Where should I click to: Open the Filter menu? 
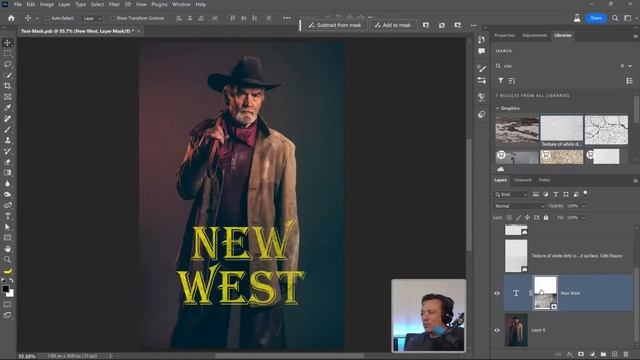114,4
